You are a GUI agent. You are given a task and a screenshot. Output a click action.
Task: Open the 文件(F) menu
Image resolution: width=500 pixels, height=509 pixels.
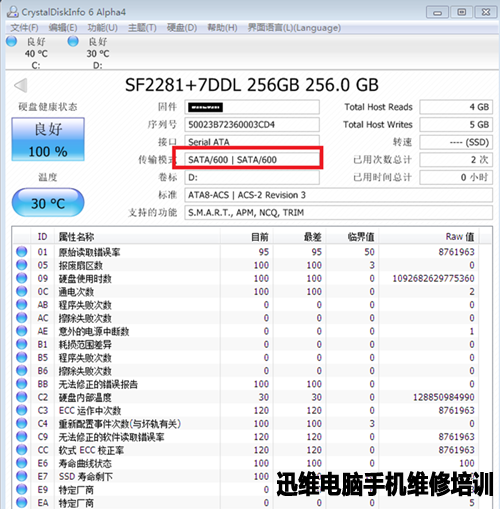pyautogui.click(x=24, y=28)
